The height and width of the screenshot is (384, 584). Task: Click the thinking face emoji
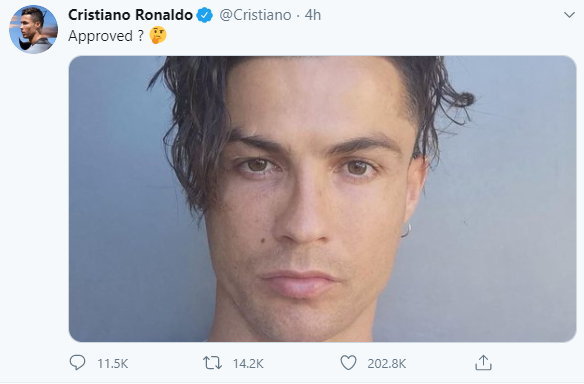158,36
